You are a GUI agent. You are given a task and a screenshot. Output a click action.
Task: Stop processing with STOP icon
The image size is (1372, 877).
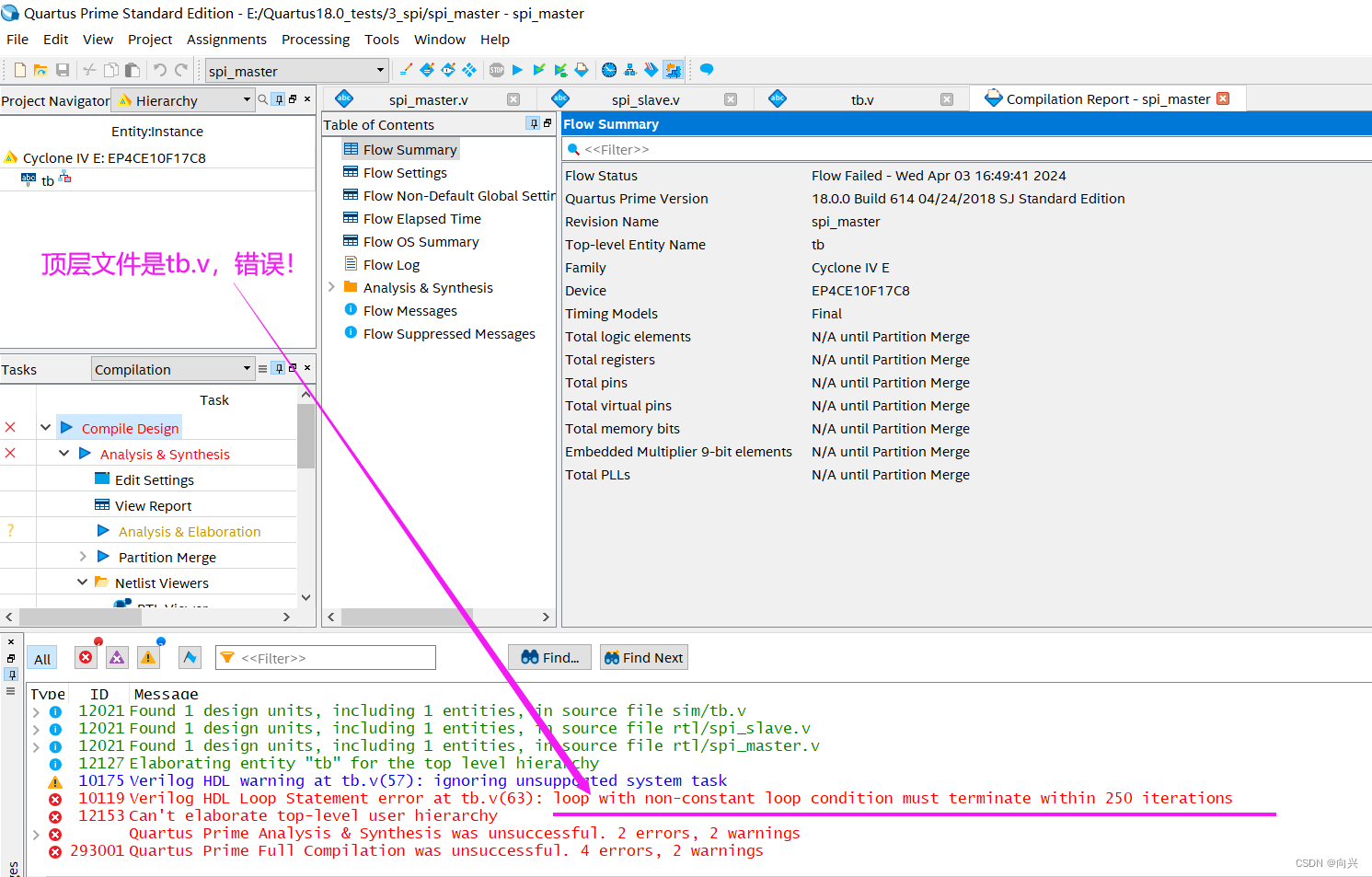point(497,70)
